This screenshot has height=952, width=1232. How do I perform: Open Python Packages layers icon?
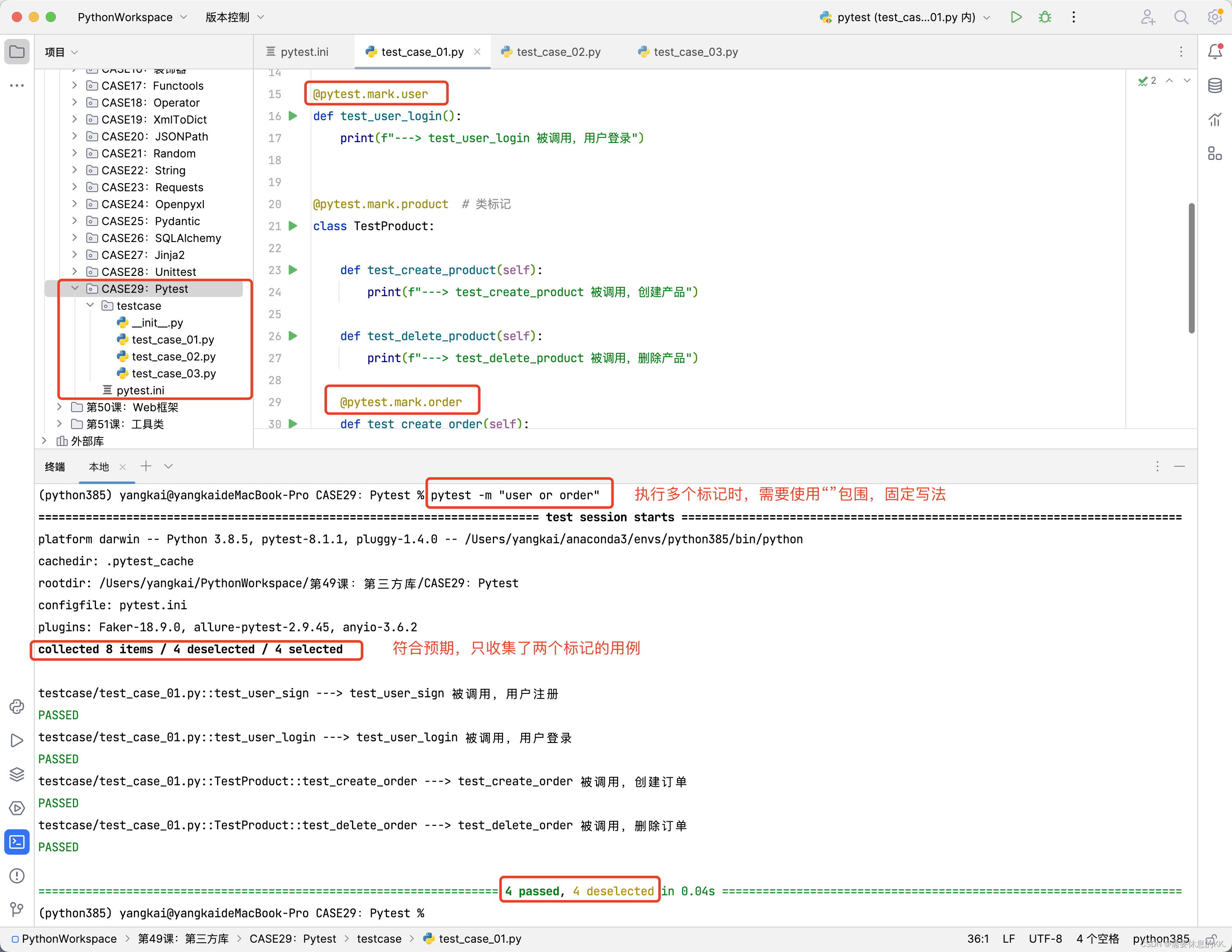(x=17, y=774)
